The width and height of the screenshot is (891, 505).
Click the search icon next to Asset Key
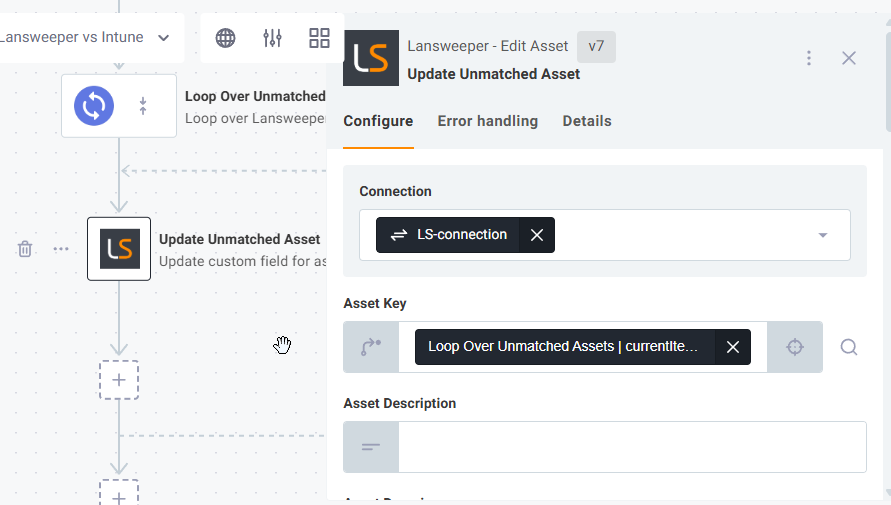coord(848,347)
